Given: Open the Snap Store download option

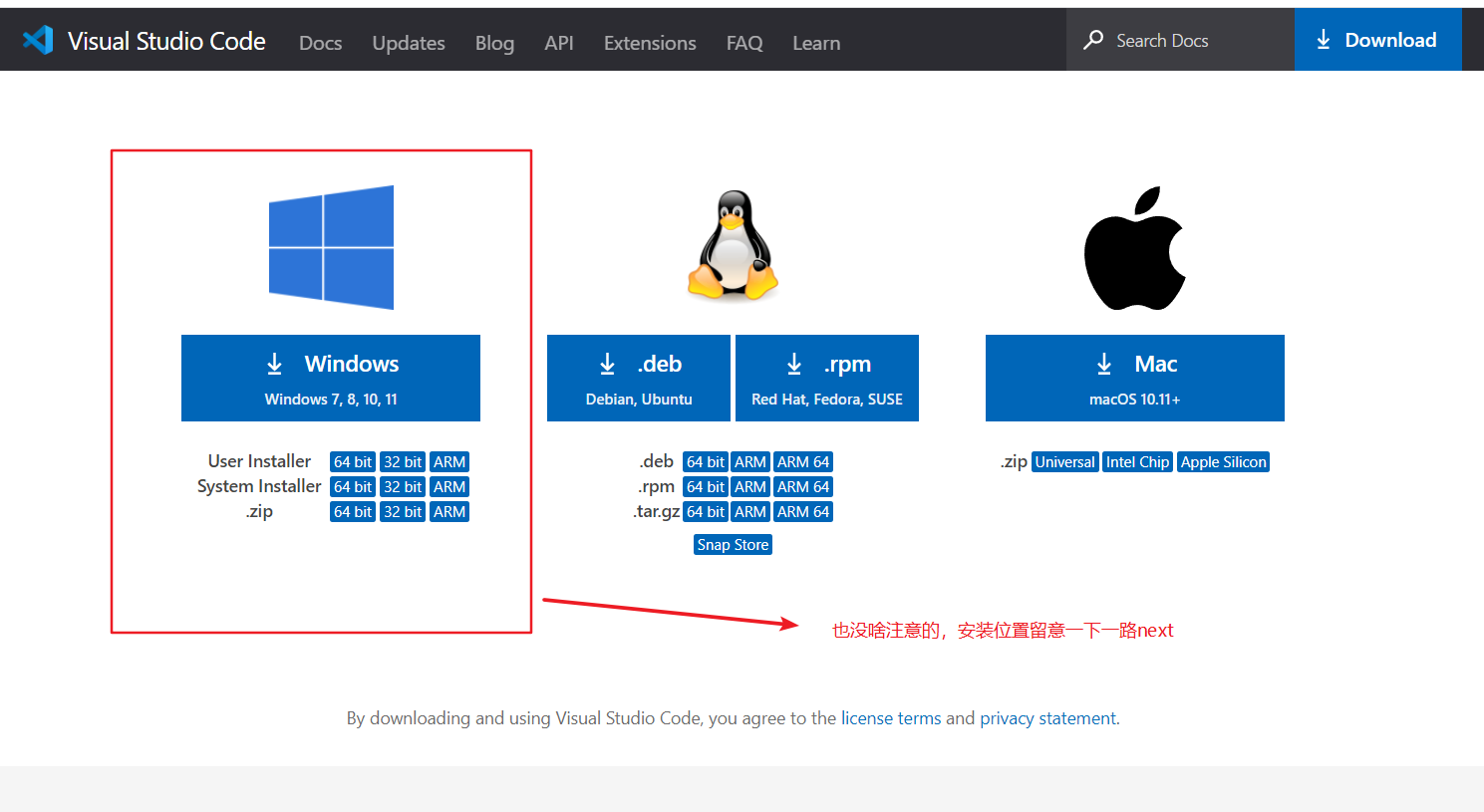Looking at the screenshot, I should (x=733, y=544).
